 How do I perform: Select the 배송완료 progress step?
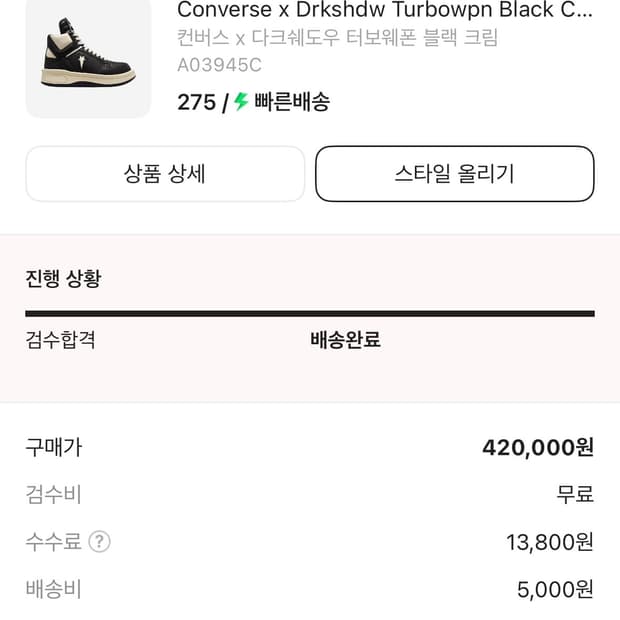tap(345, 339)
